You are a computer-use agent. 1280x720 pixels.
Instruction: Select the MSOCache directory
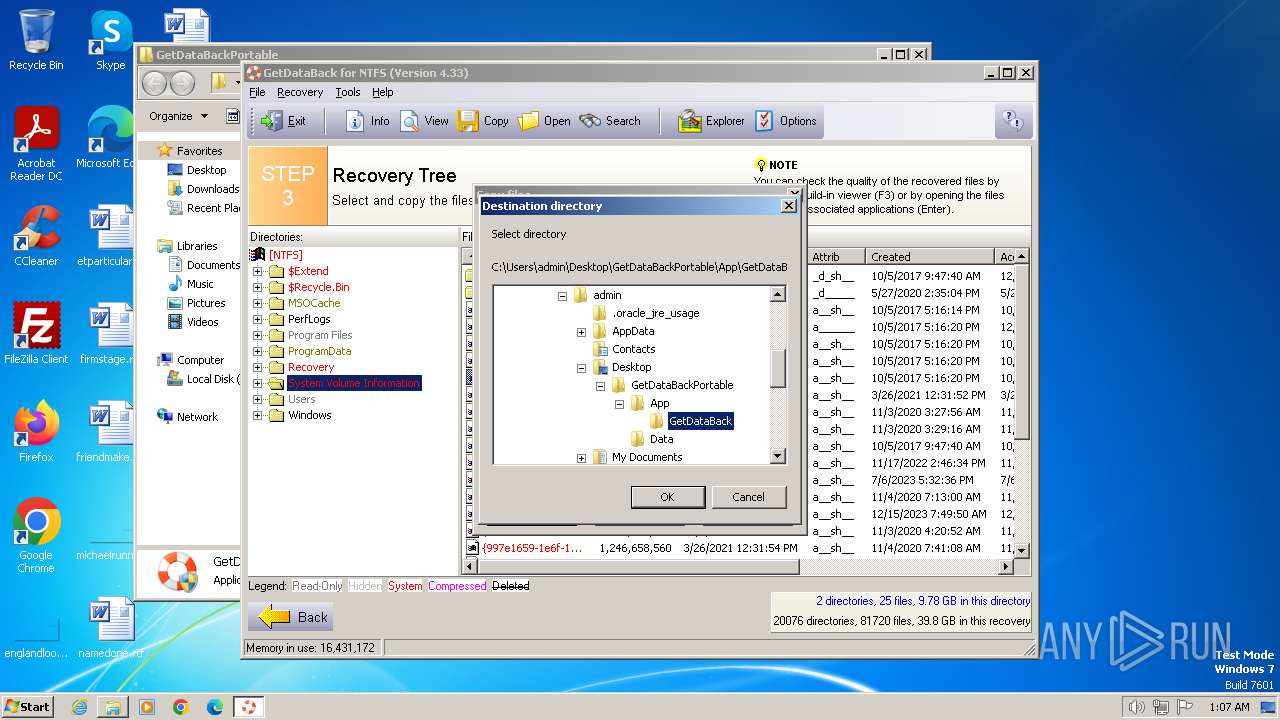point(314,303)
